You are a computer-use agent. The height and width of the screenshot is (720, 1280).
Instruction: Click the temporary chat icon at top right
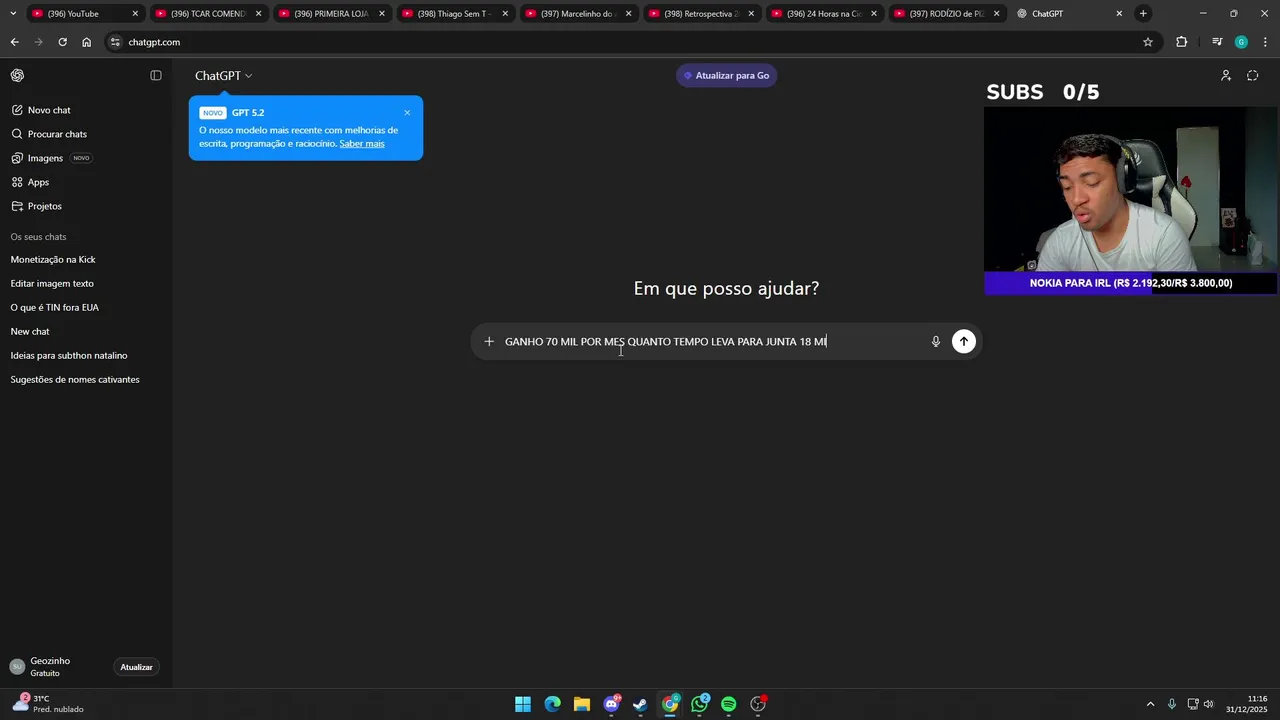pos(1253,76)
